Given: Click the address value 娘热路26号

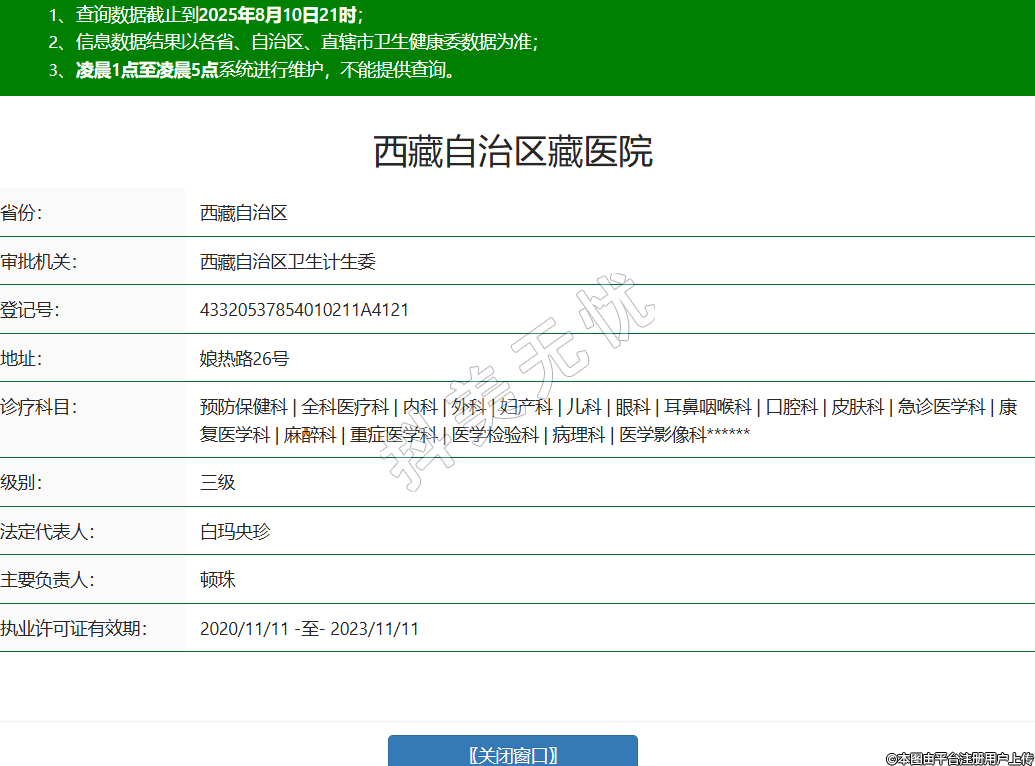Looking at the screenshot, I should click(x=245, y=359).
